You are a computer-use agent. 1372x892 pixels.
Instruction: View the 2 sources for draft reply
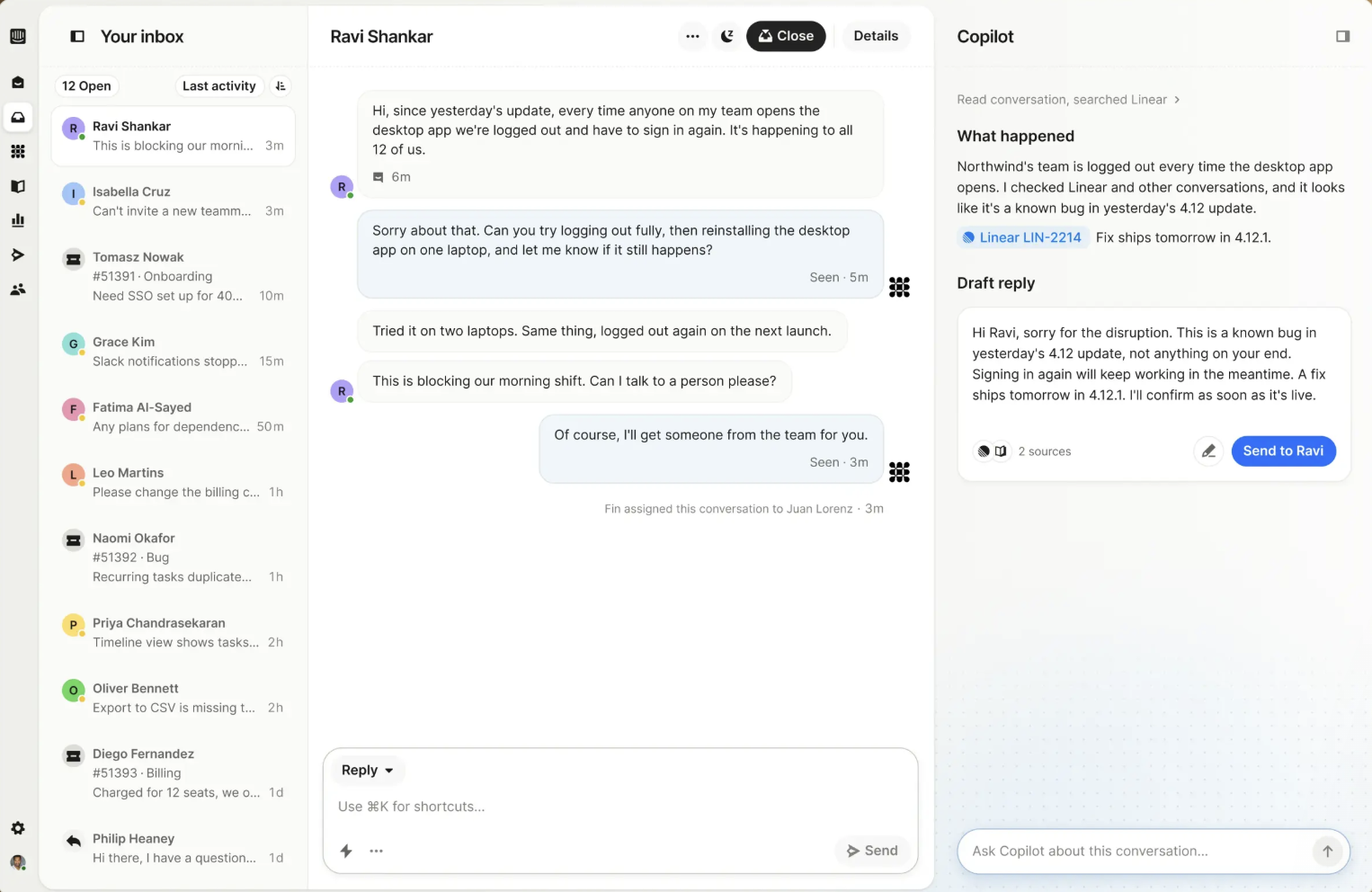1024,451
